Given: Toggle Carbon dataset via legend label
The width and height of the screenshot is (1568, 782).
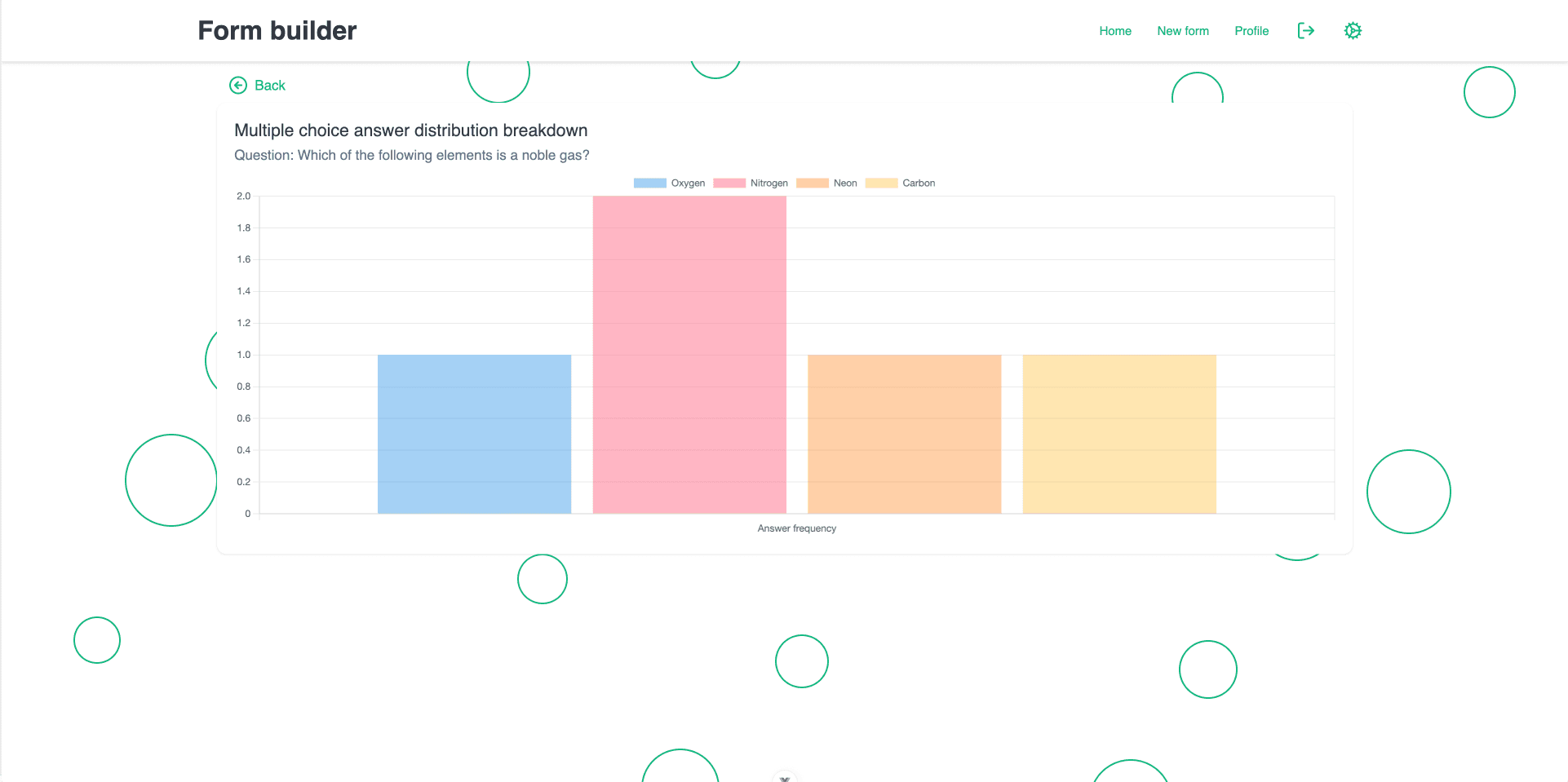Looking at the screenshot, I should click(919, 183).
